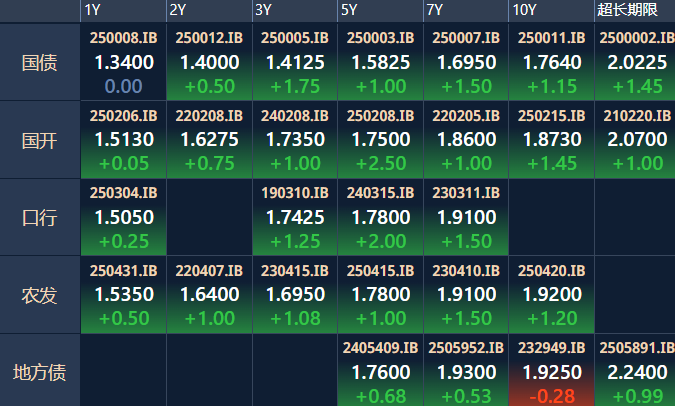This screenshot has width=675, height=406.
Task: Click the 地方债 row label
Action: [40, 372]
